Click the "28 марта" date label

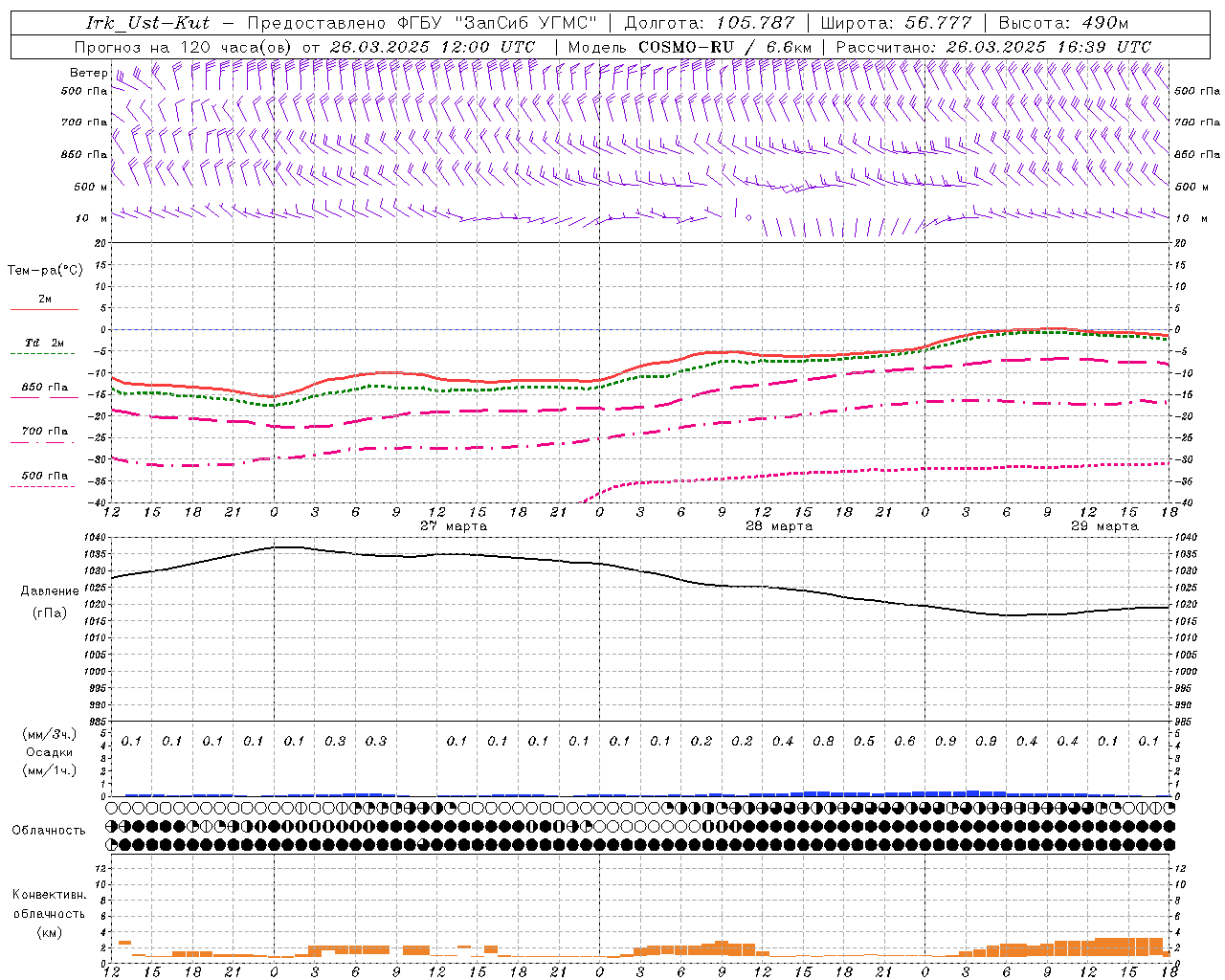[779, 526]
